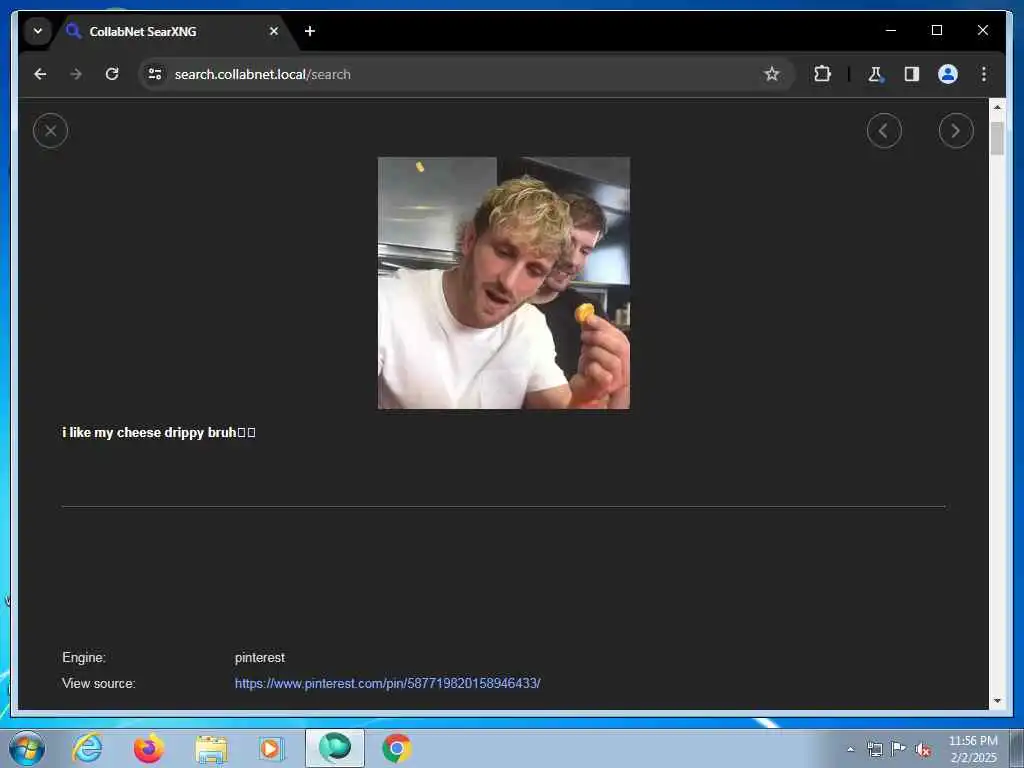Navigate back in Chrome

coord(40,74)
